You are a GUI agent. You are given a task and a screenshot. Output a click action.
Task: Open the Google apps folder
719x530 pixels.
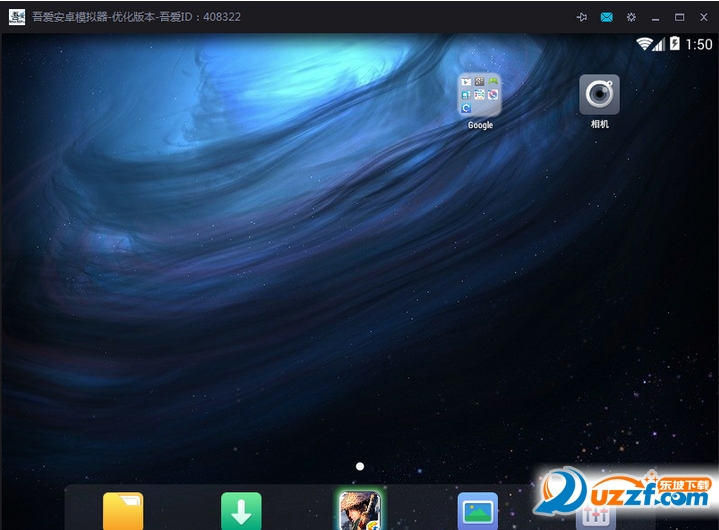point(480,94)
